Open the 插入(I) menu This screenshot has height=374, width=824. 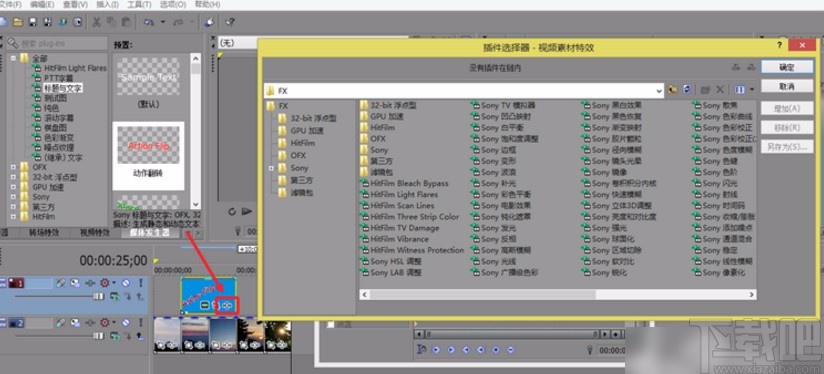pos(107,5)
